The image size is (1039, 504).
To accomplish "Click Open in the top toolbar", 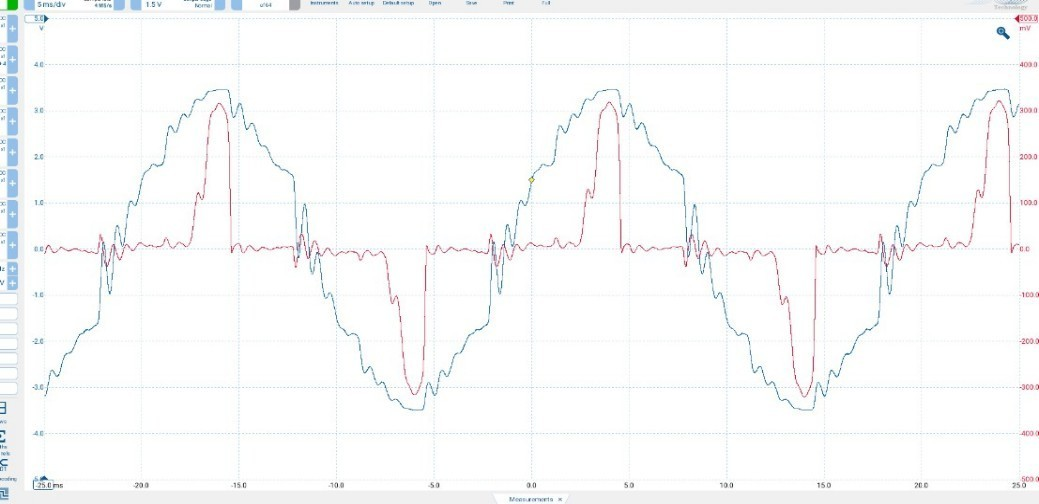I will pos(435,3).
